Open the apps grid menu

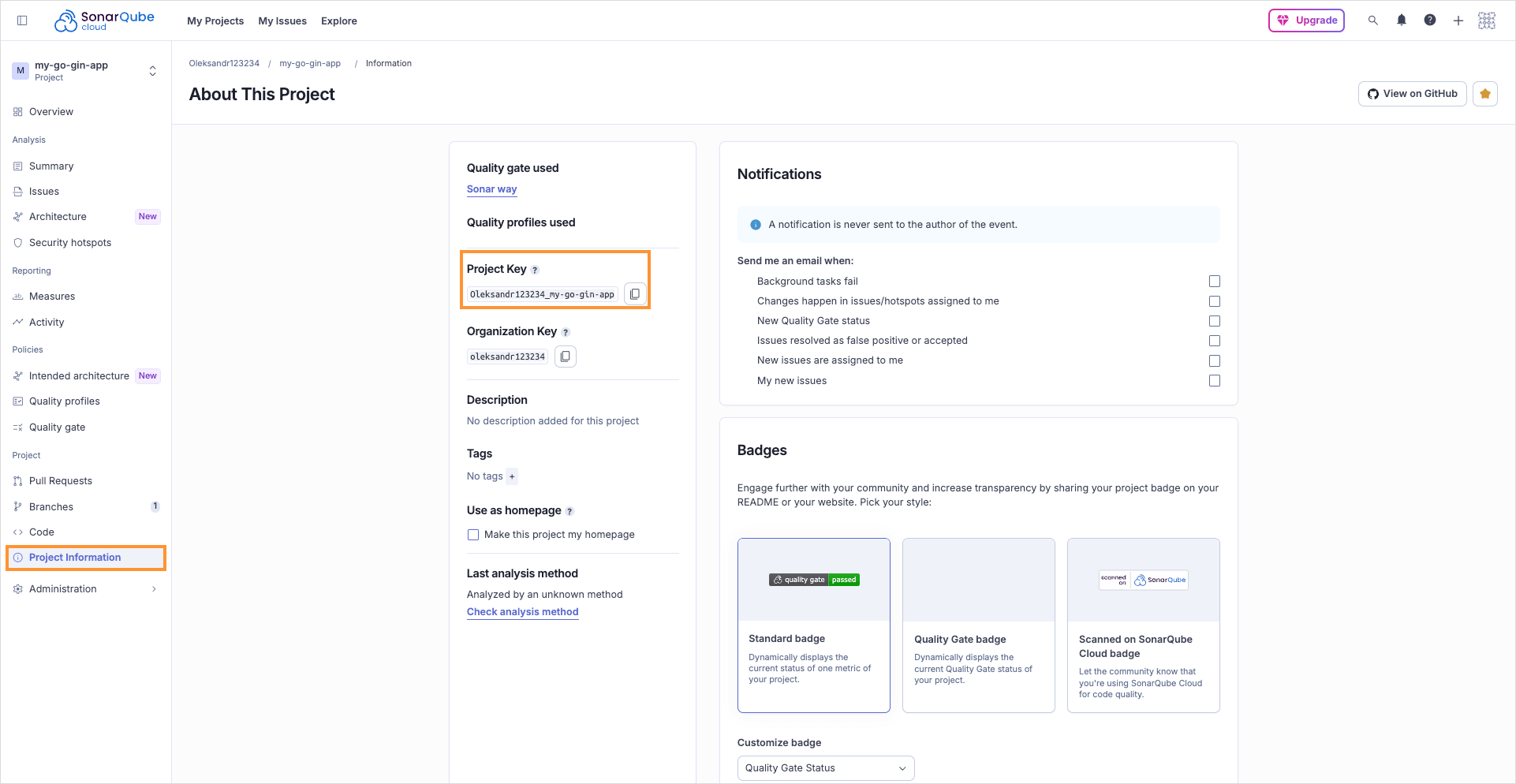click(x=1487, y=21)
